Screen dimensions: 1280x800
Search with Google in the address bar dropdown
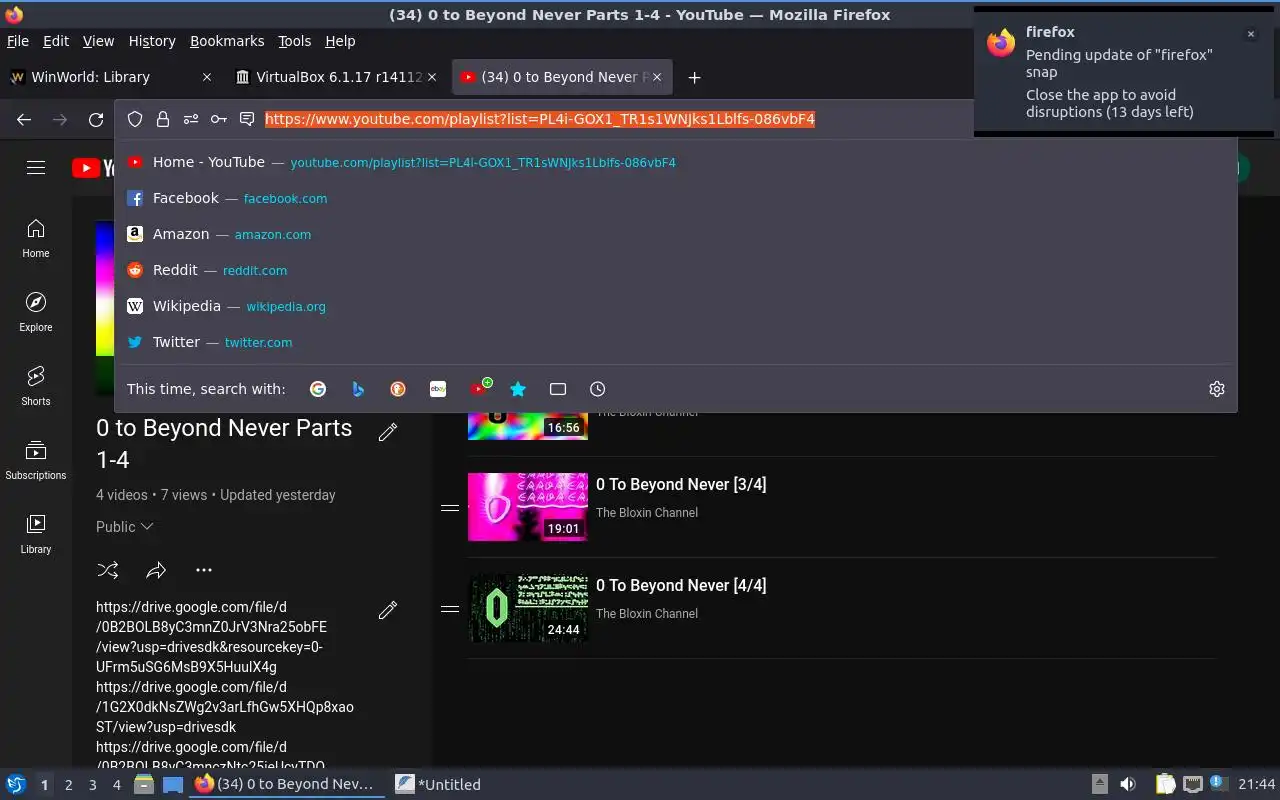(x=318, y=389)
